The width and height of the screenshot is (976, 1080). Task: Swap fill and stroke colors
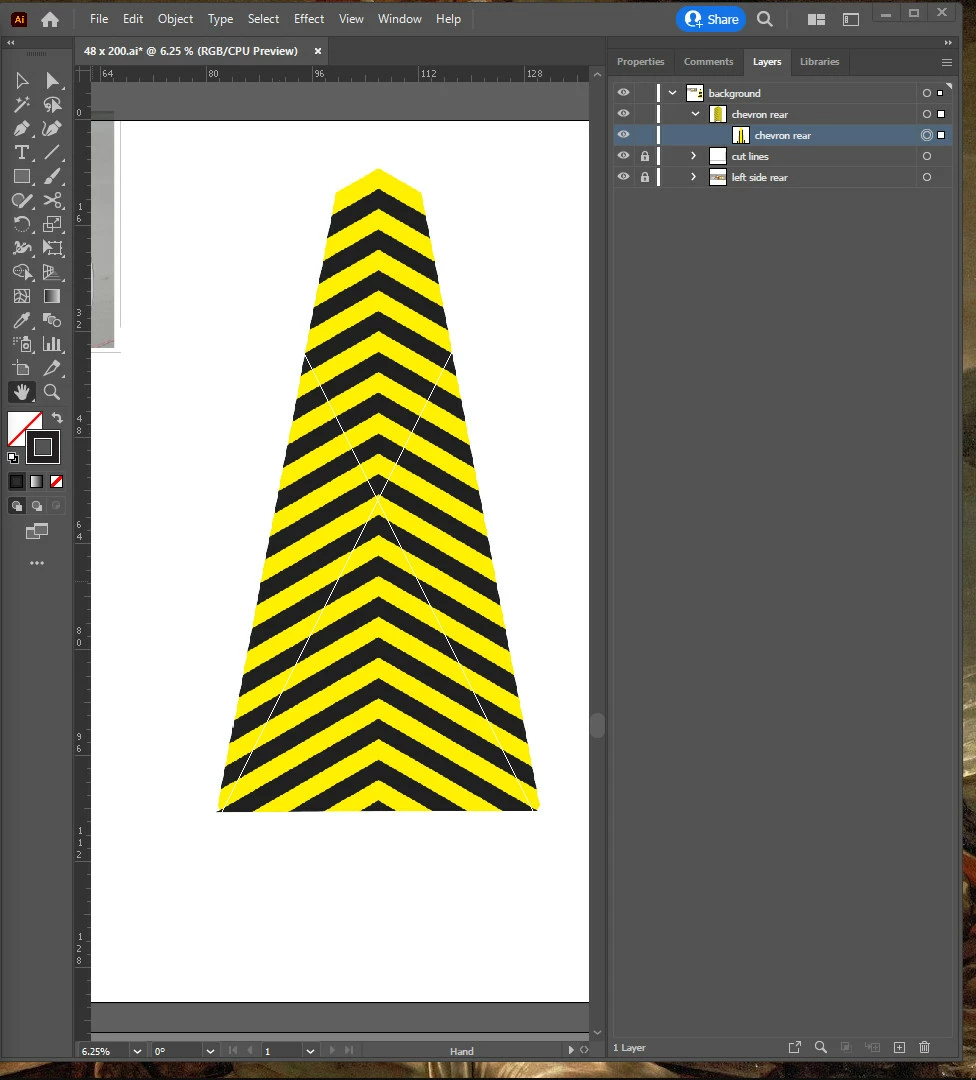coord(57,417)
